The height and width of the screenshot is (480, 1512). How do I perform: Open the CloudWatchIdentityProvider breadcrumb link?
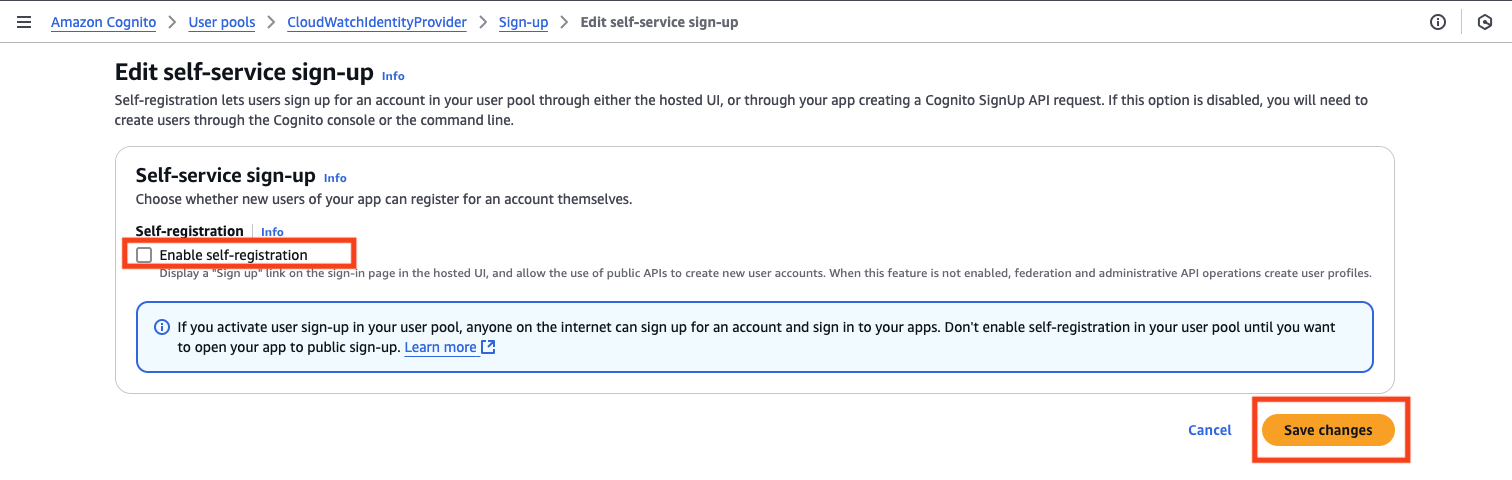(376, 22)
